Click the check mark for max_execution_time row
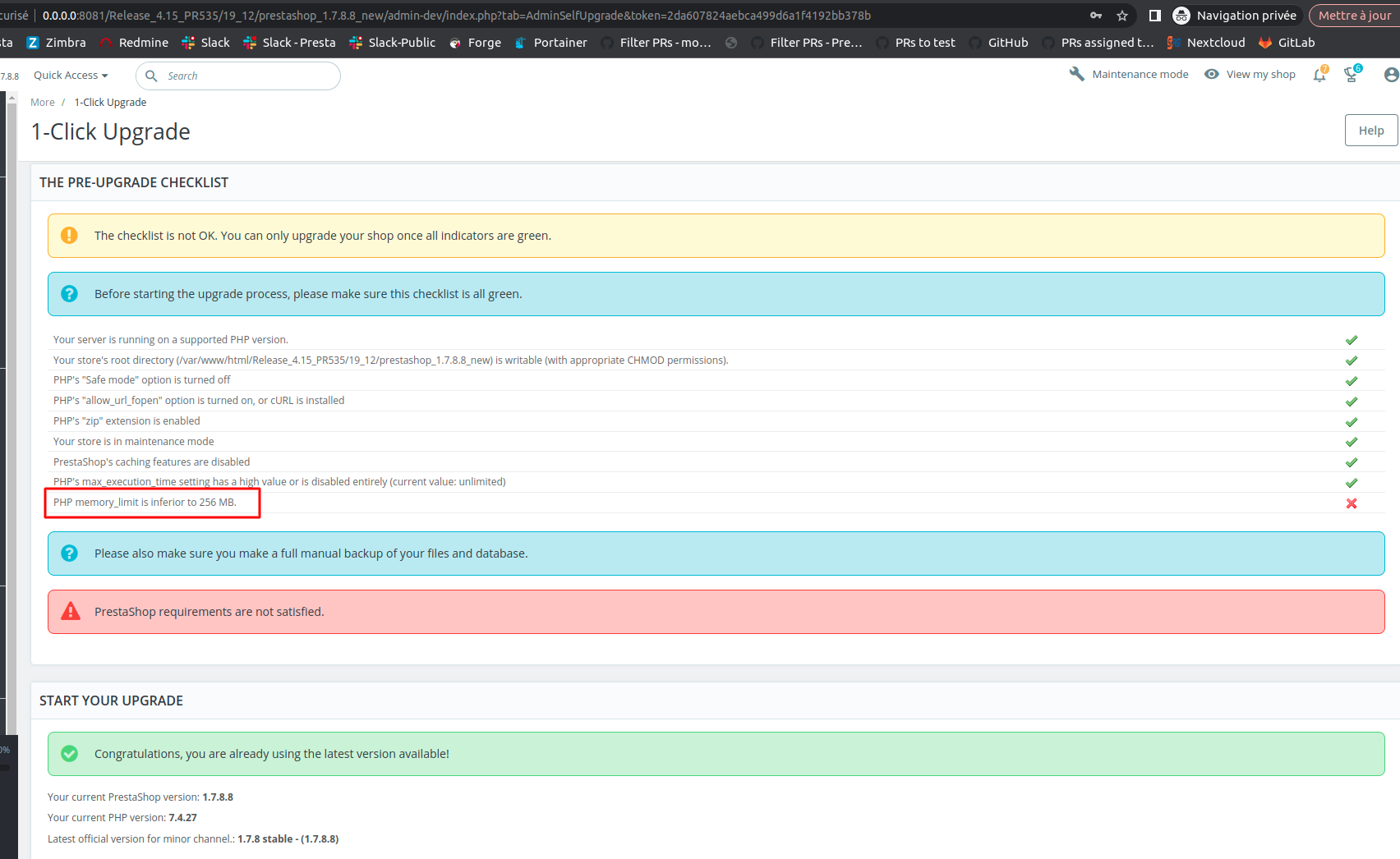This screenshot has height=859, width=1400. click(1352, 483)
